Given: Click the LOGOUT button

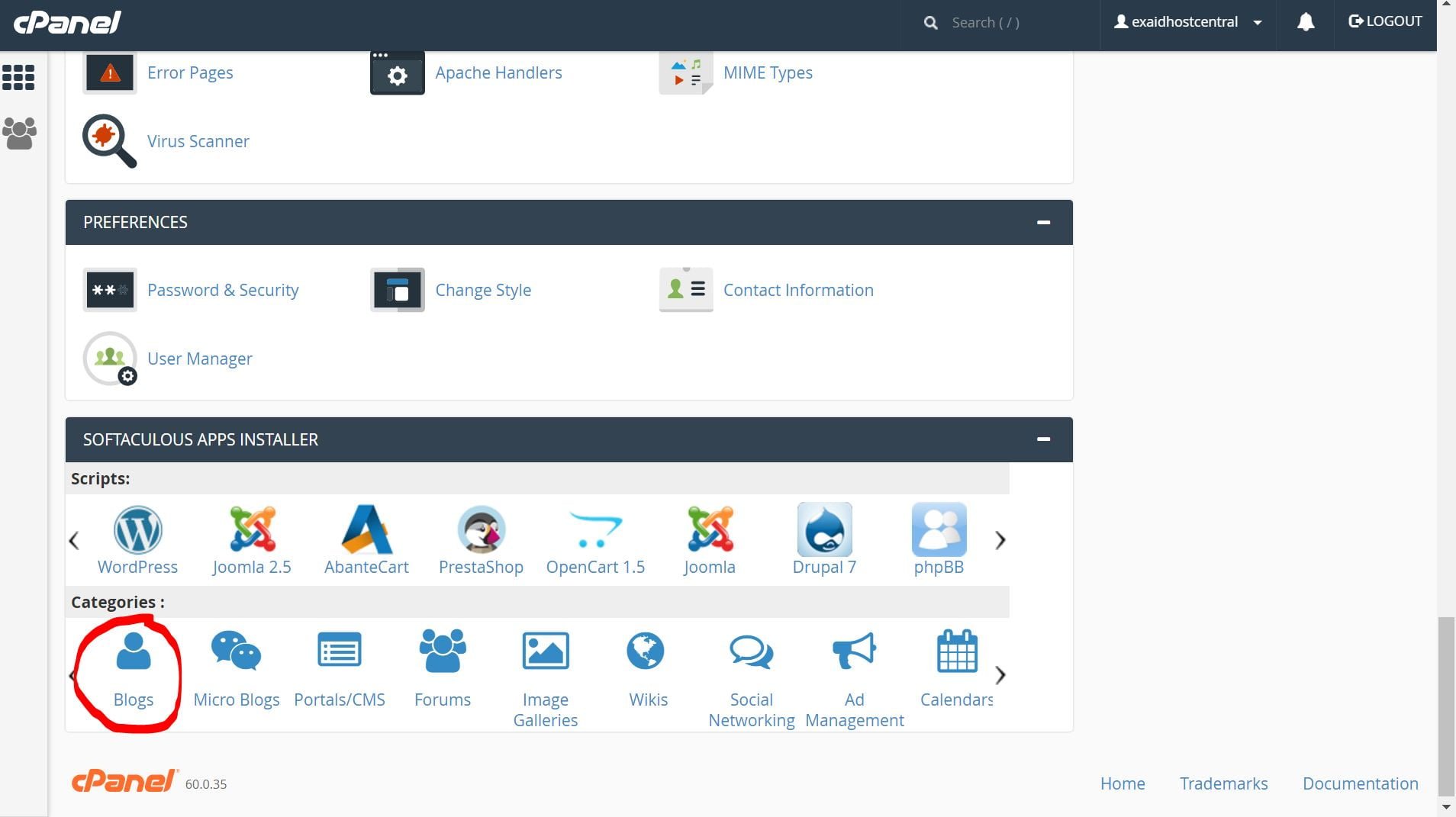Looking at the screenshot, I should pos(1385,21).
